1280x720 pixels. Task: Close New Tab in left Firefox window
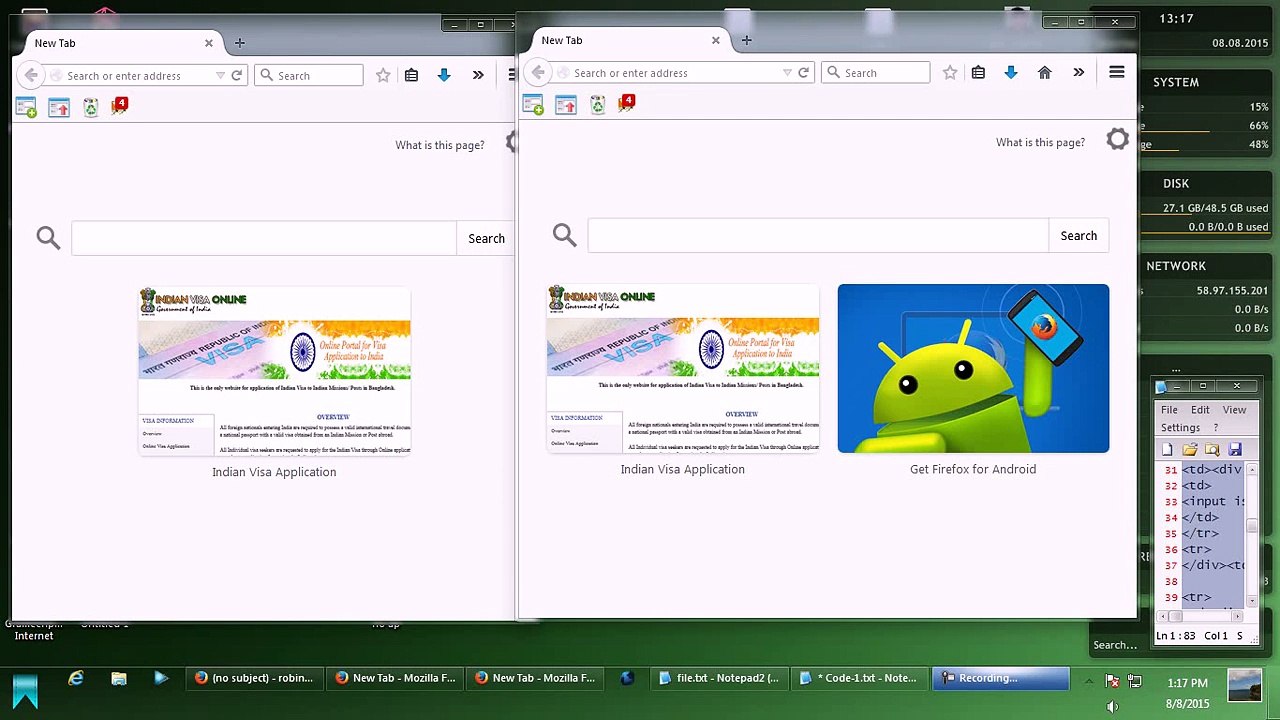tap(208, 43)
